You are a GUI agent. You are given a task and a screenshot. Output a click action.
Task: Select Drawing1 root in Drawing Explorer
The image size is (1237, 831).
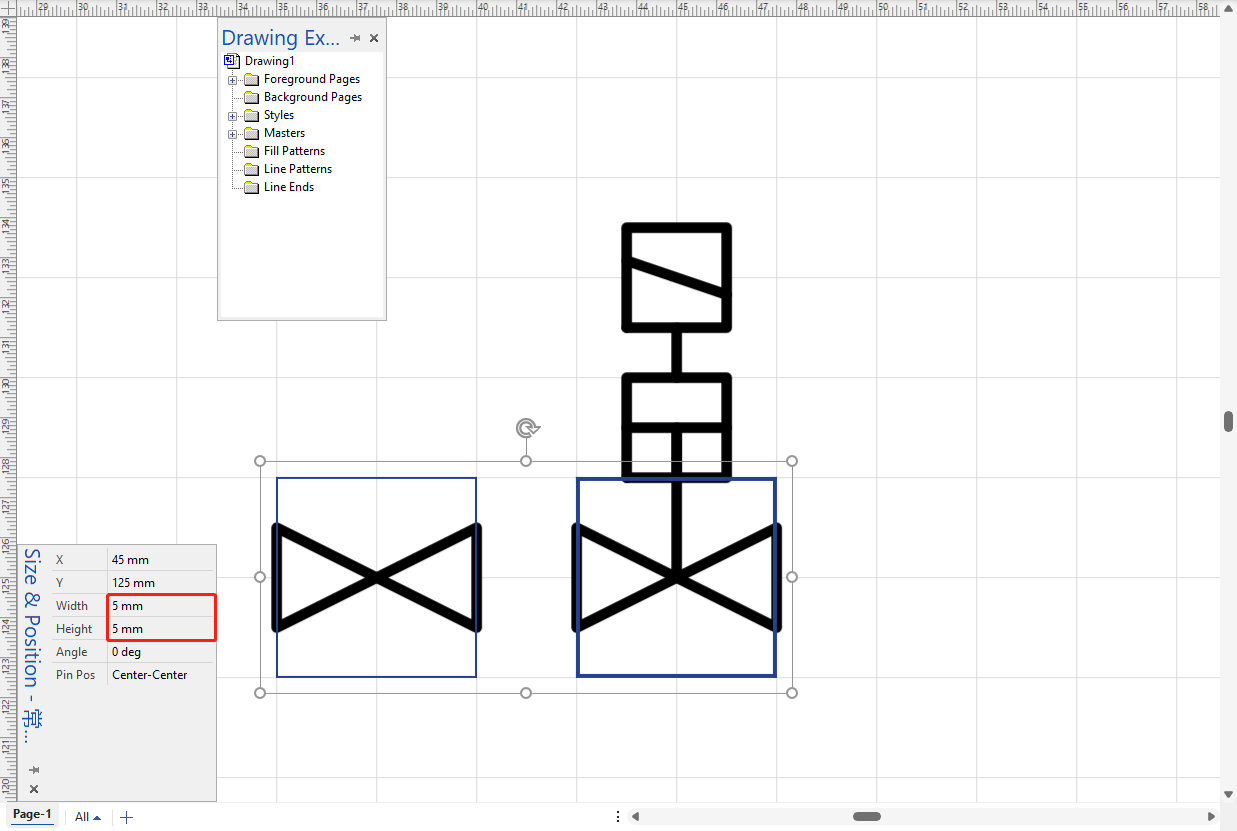[x=270, y=61]
